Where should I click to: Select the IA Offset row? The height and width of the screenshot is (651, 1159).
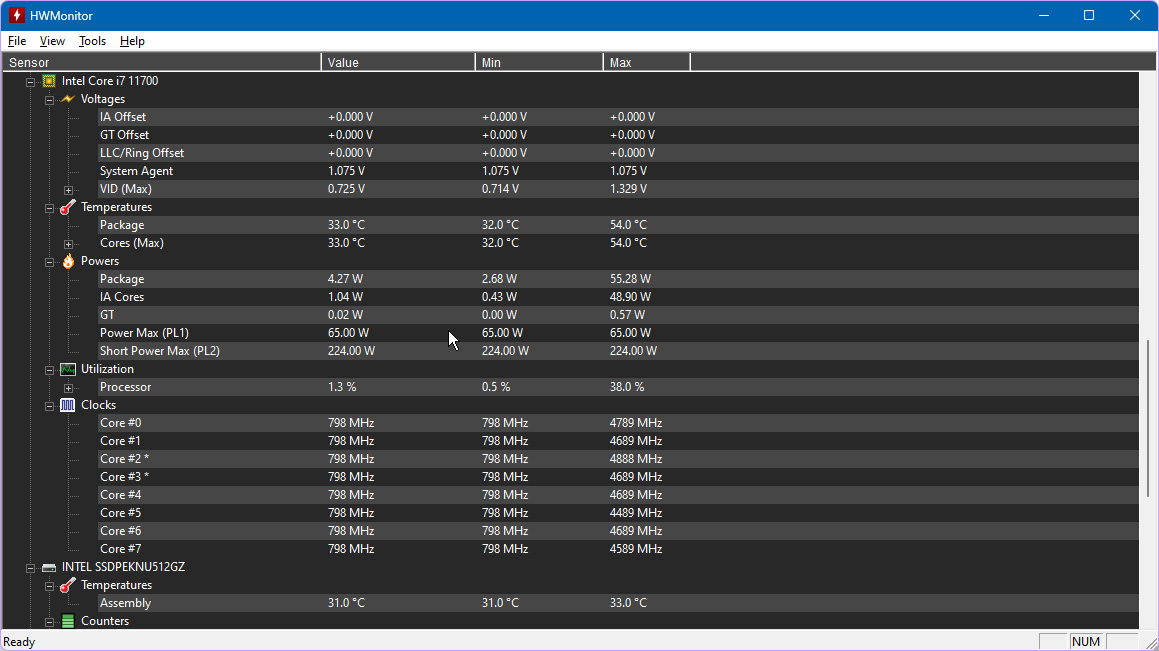tap(619, 117)
